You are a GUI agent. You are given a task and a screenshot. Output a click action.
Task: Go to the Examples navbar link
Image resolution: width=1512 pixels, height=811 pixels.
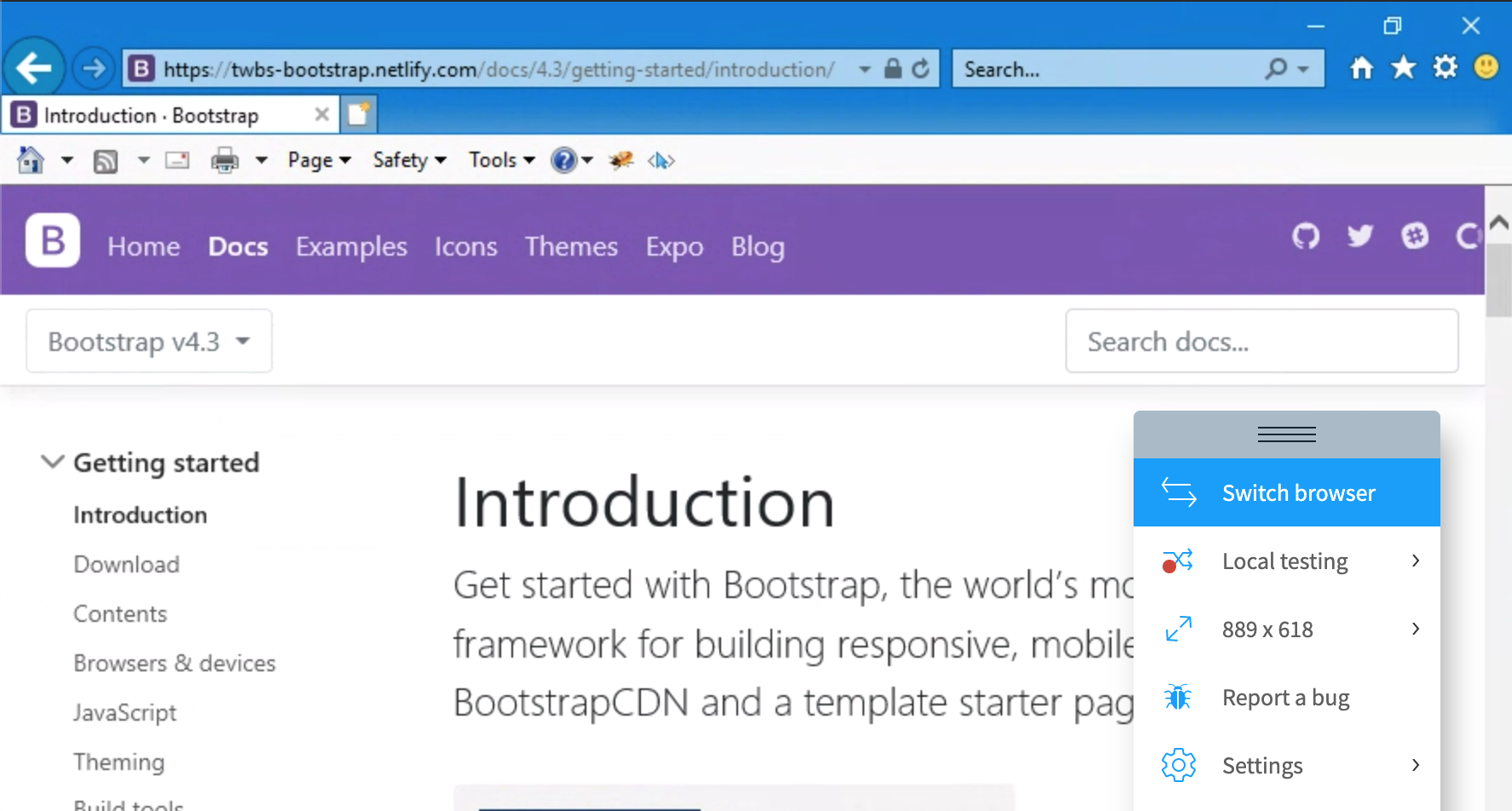[351, 246]
